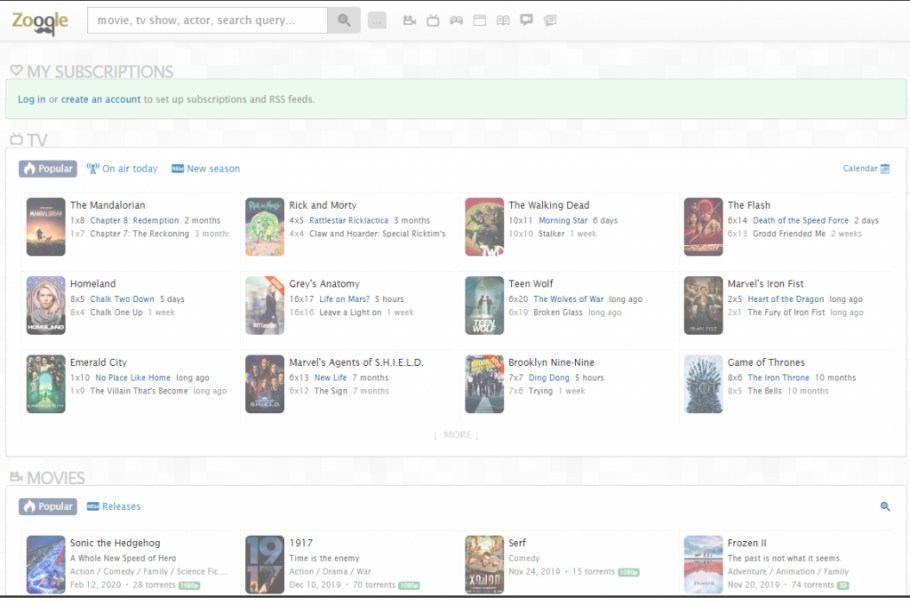
Task: Select the Popular tab in TV section
Action: point(48,169)
